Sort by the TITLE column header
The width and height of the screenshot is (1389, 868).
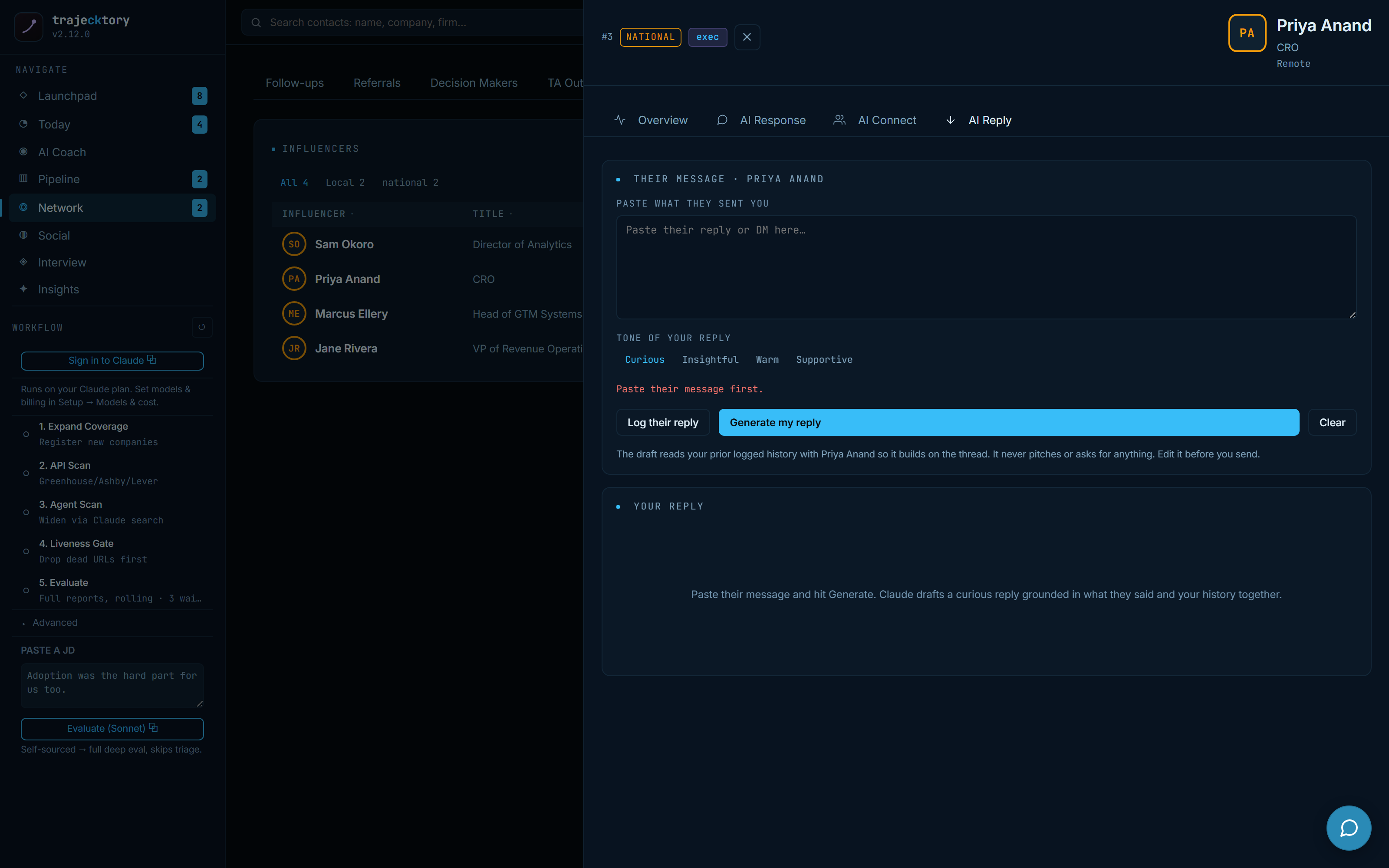point(492,214)
